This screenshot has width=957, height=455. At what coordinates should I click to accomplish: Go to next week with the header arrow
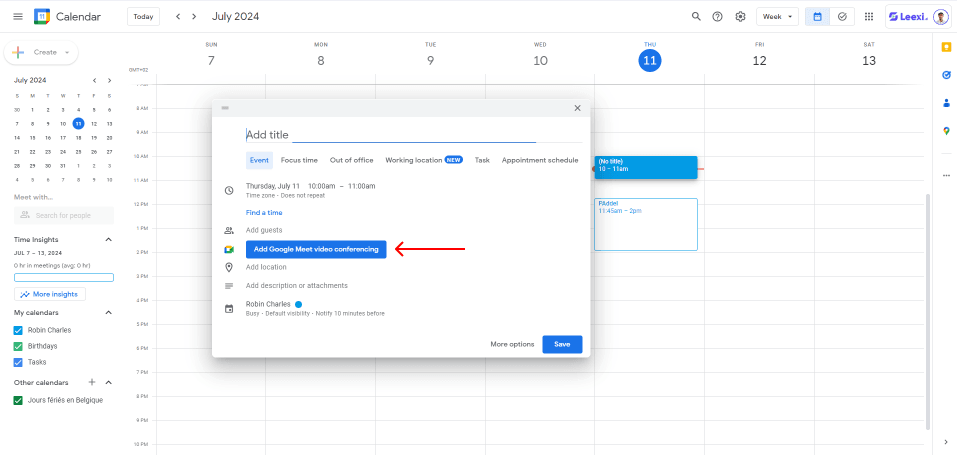coord(194,16)
